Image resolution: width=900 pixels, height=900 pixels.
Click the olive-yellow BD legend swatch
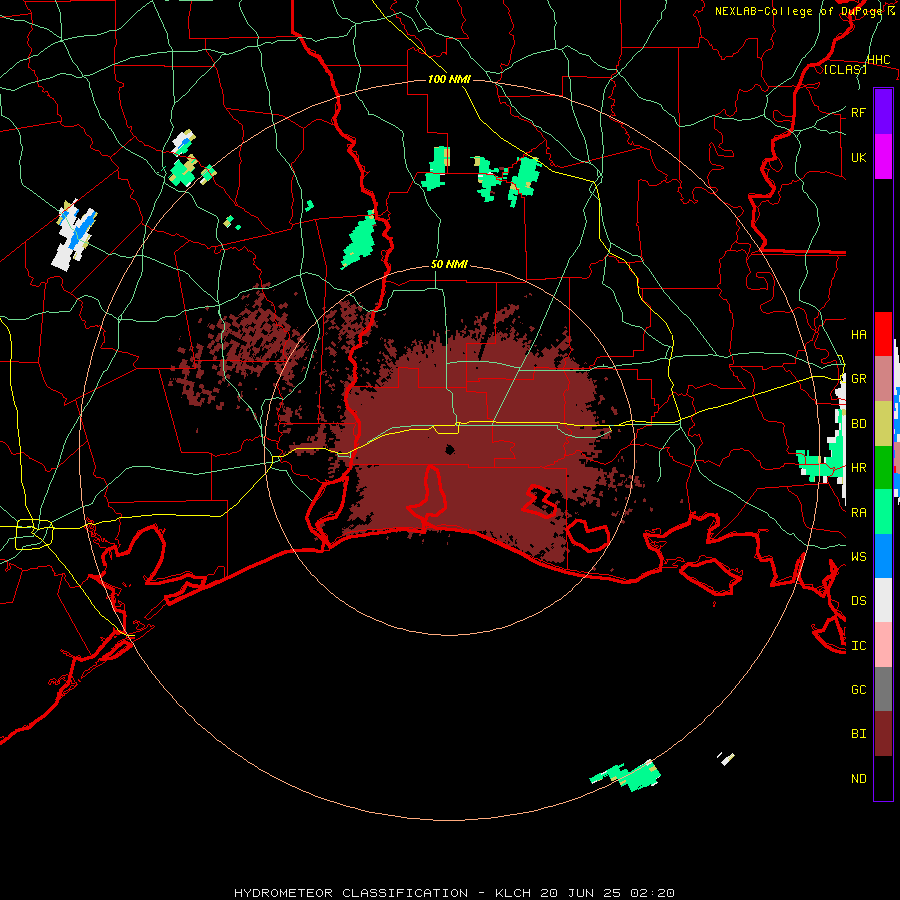click(x=883, y=424)
